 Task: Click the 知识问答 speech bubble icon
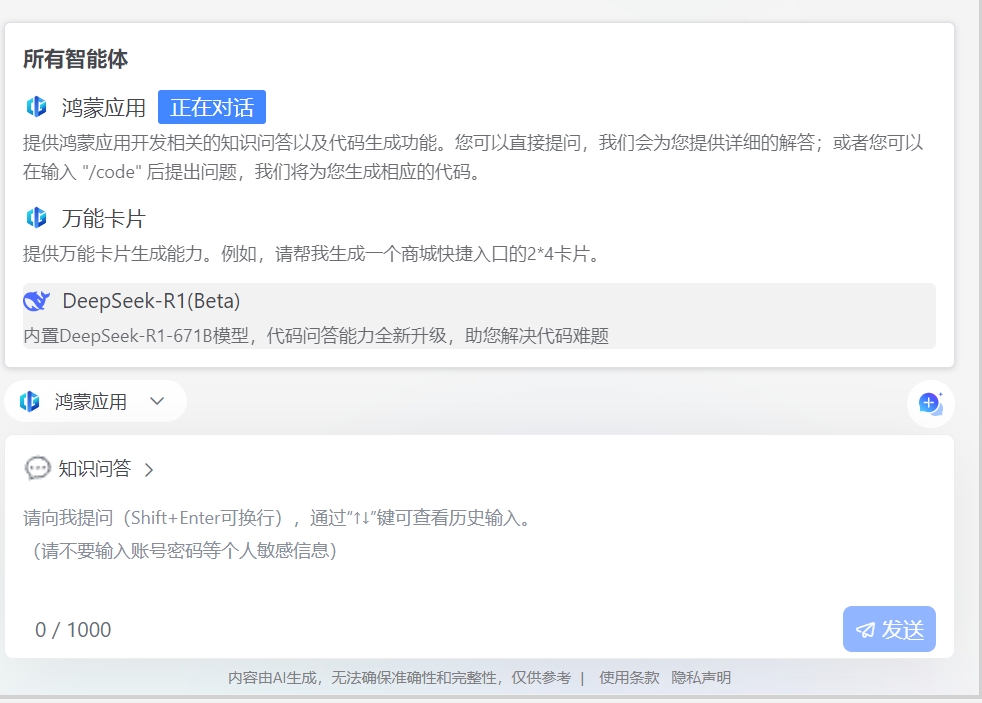pyautogui.click(x=37, y=468)
